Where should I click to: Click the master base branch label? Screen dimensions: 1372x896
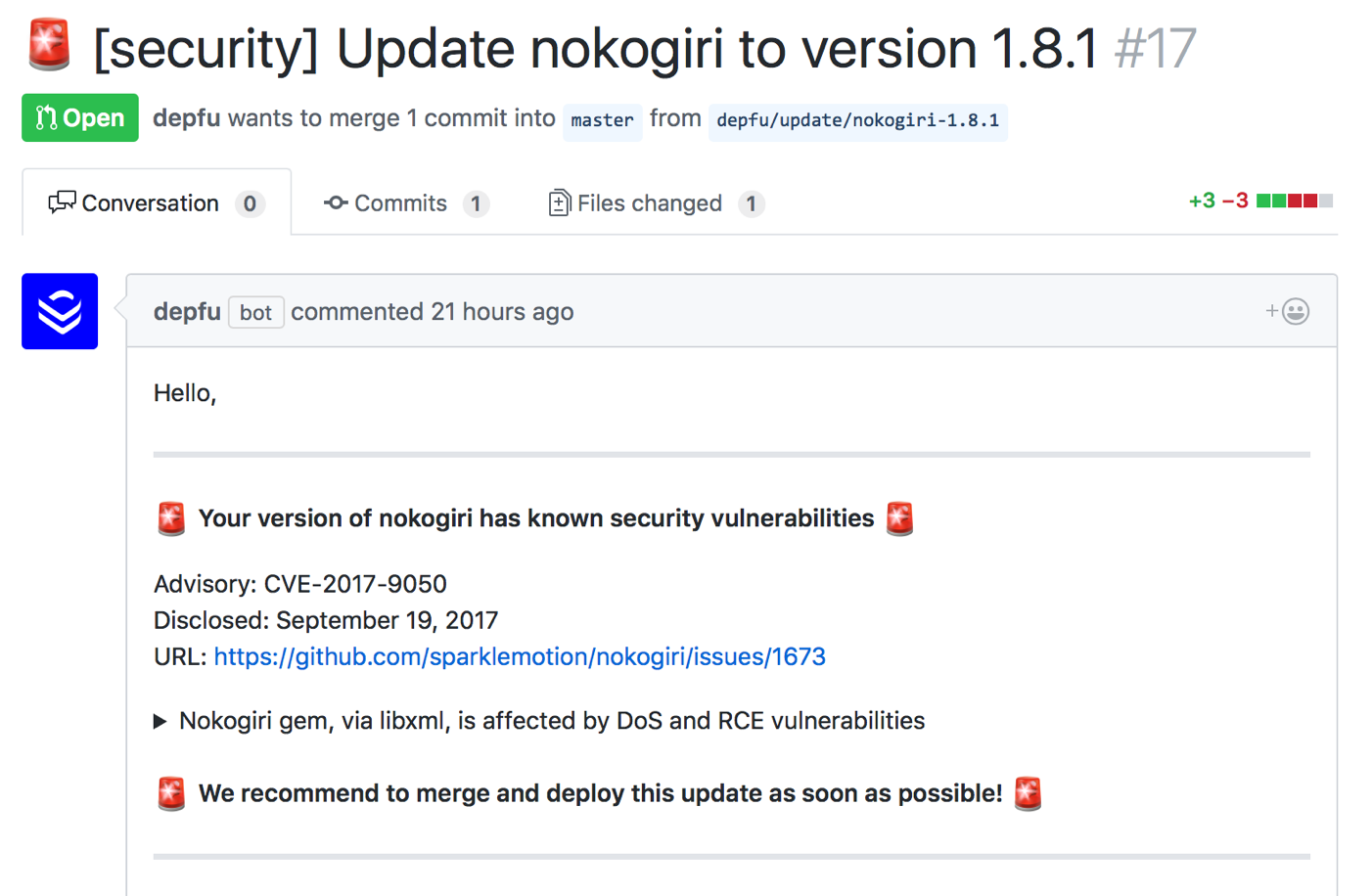(602, 120)
